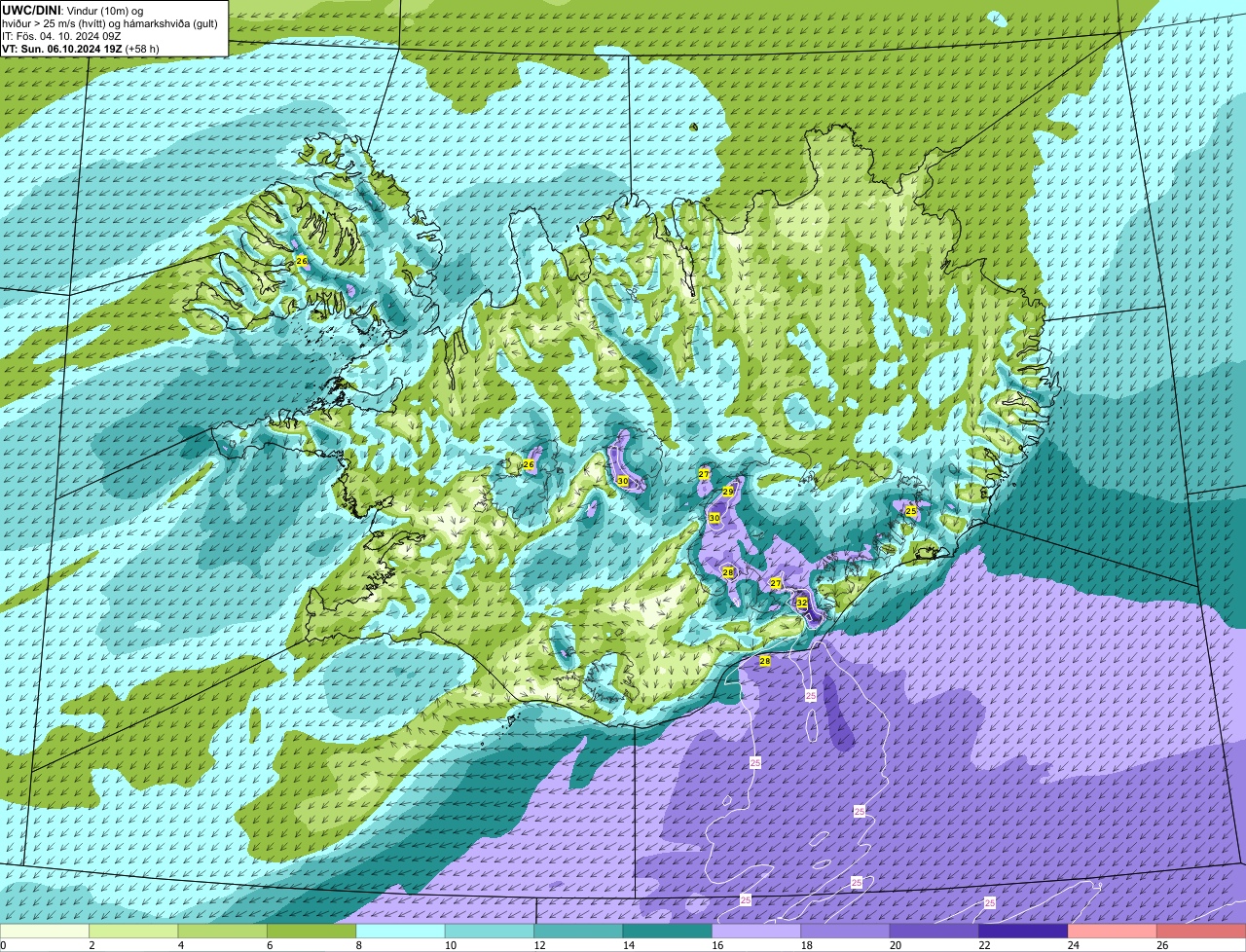Click the 'VT: Sun. 06.10.2024 19Z (+58 h)' line
The width and height of the screenshot is (1246, 952).
click(81, 49)
